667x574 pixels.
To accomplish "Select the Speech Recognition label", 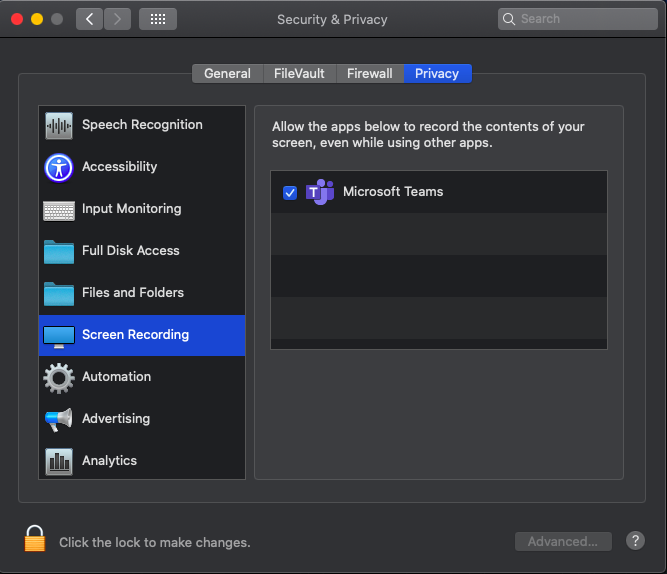I will pyautogui.click(x=142, y=125).
